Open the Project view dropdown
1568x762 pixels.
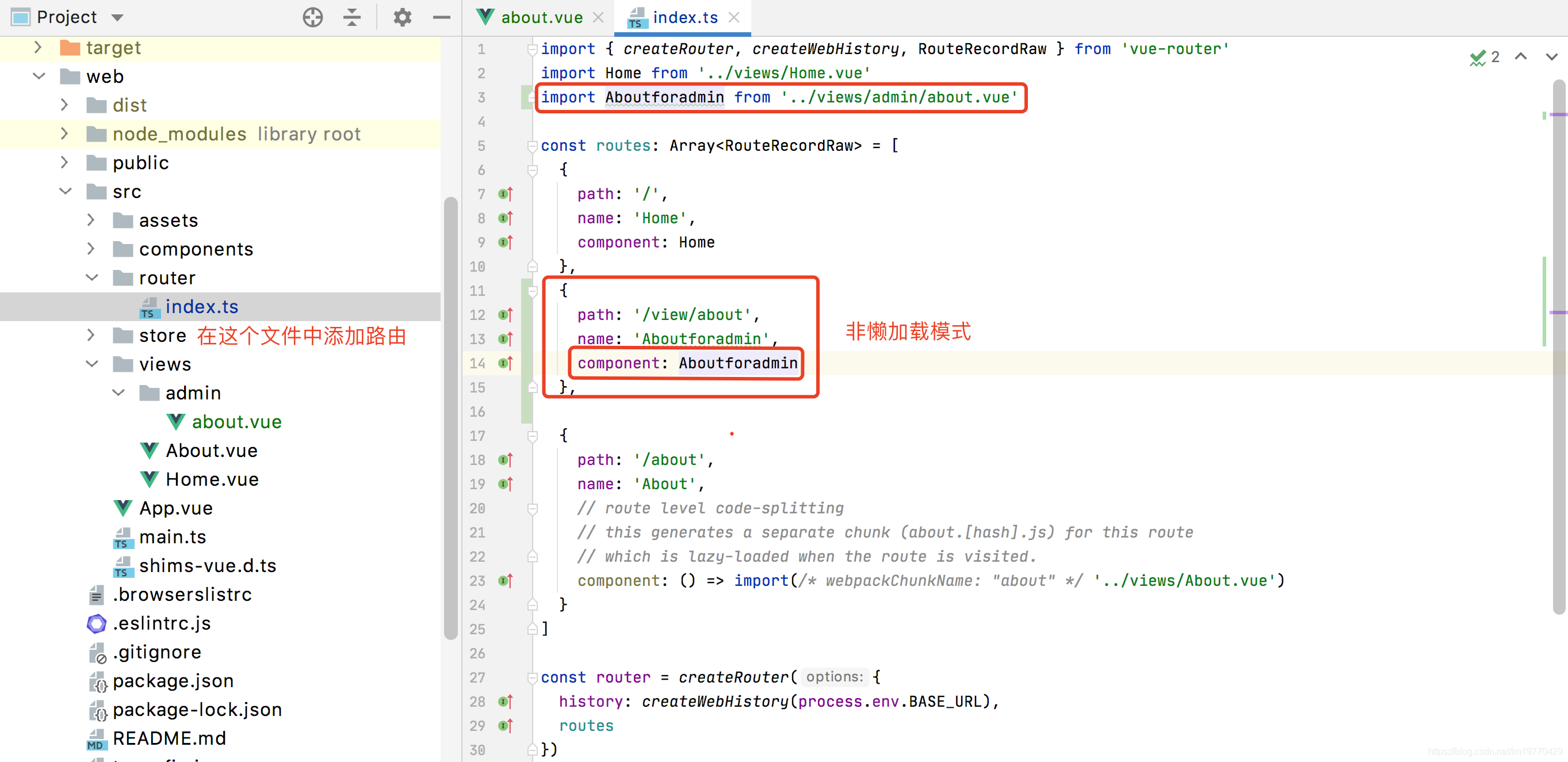117,17
